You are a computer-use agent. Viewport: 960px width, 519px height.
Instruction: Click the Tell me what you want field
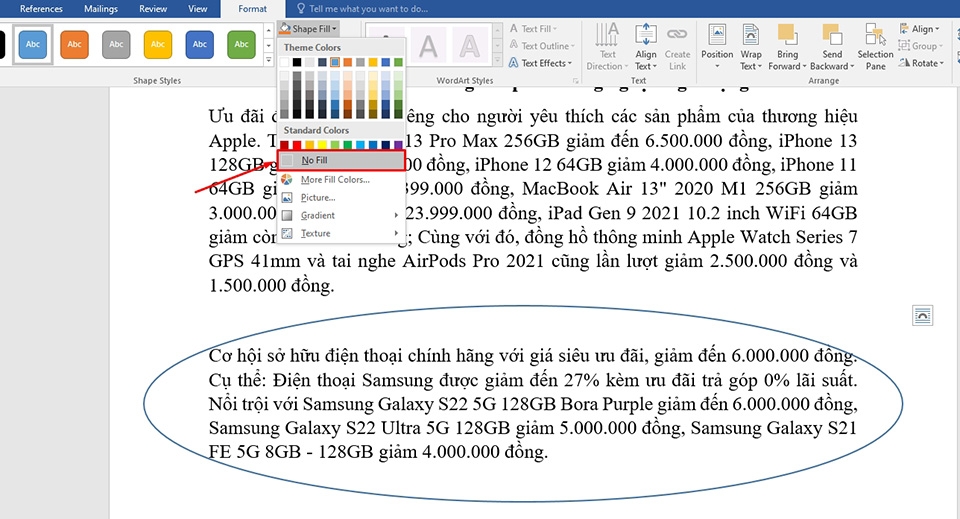pos(369,9)
